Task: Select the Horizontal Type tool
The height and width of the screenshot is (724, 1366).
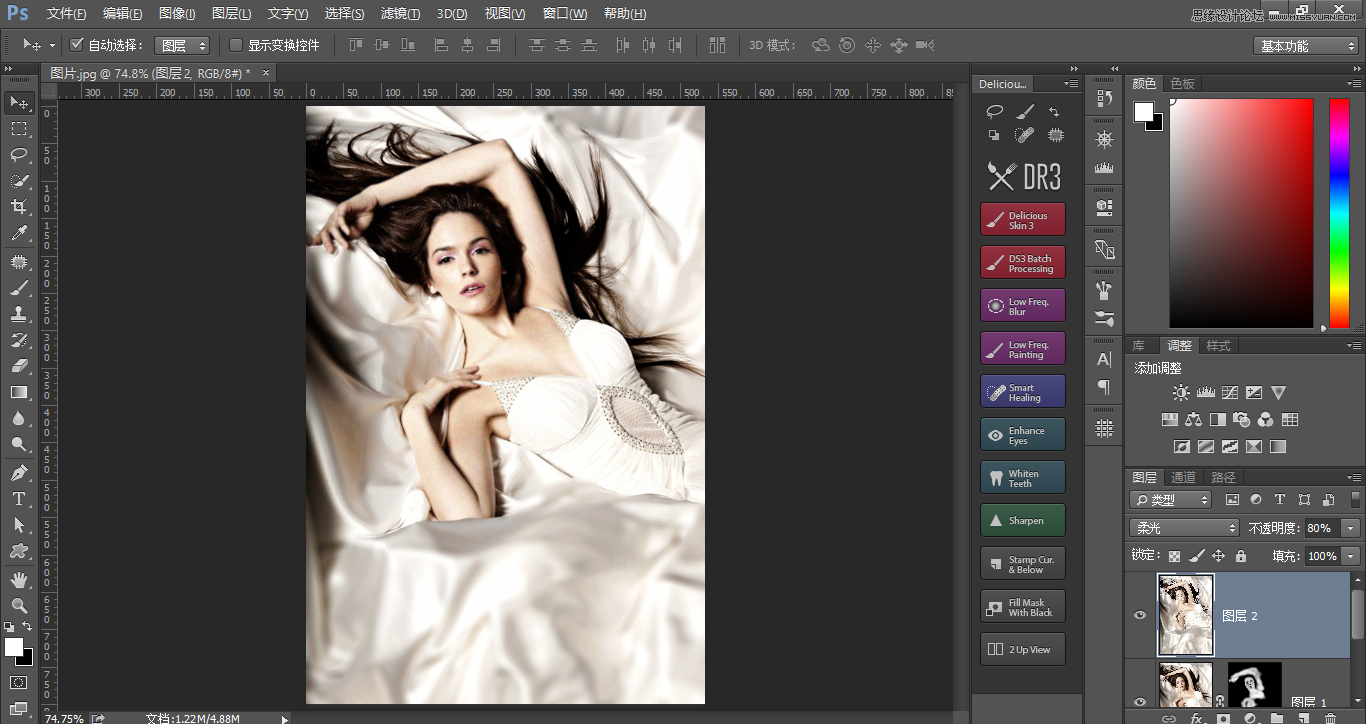Action: click(19, 498)
